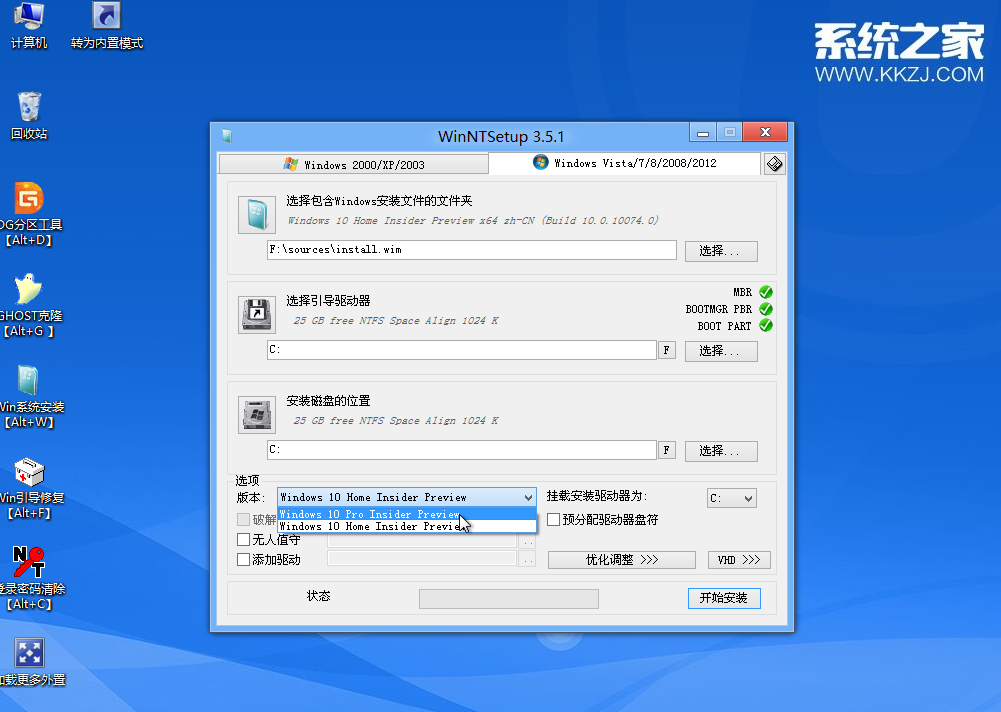Open the 回收站 recycle bin
Image resolution: width=1001 pixels, height=712 pixels.
(29, 116)
